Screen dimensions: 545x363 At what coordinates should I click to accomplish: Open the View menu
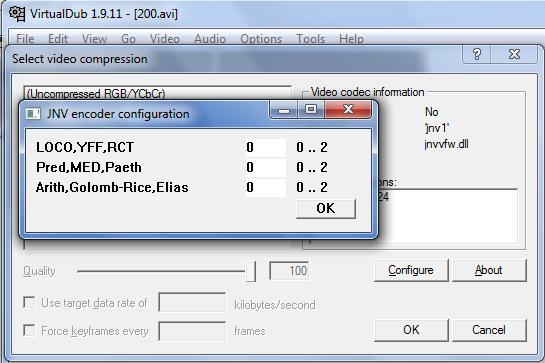tap(94, 39)
